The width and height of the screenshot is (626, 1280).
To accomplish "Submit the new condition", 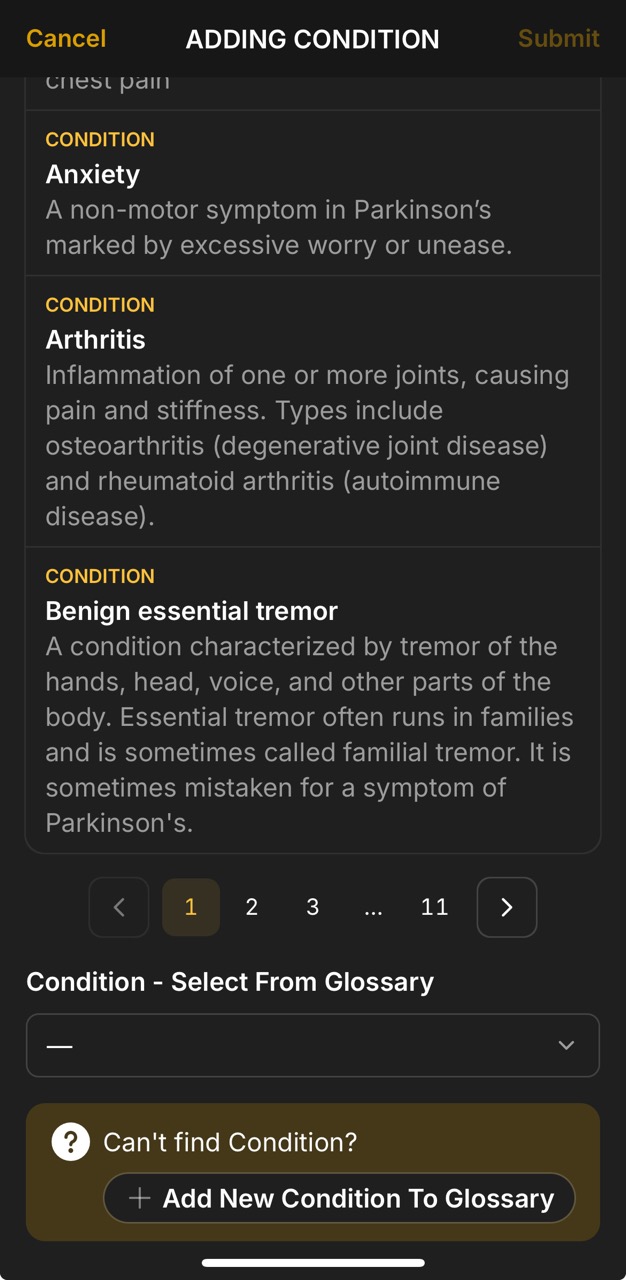I will (x=558, y=39).
